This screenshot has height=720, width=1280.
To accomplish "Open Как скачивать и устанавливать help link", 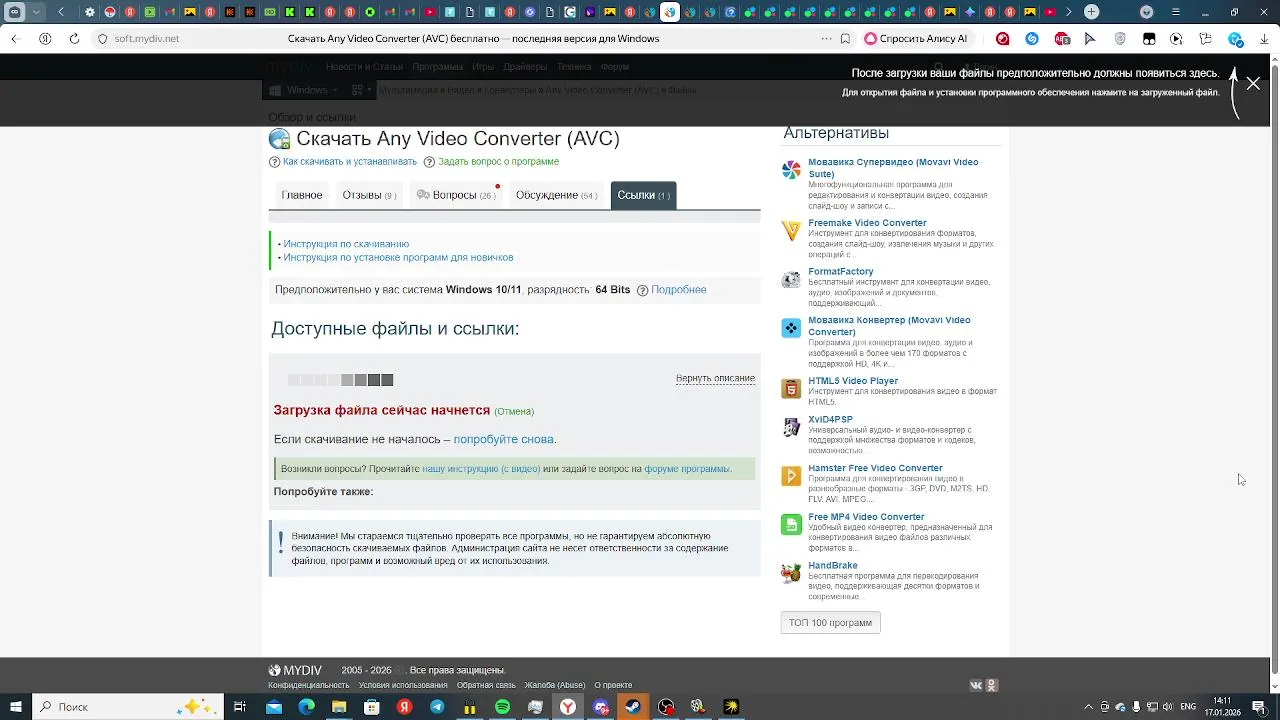I will (x=349, y=162).
